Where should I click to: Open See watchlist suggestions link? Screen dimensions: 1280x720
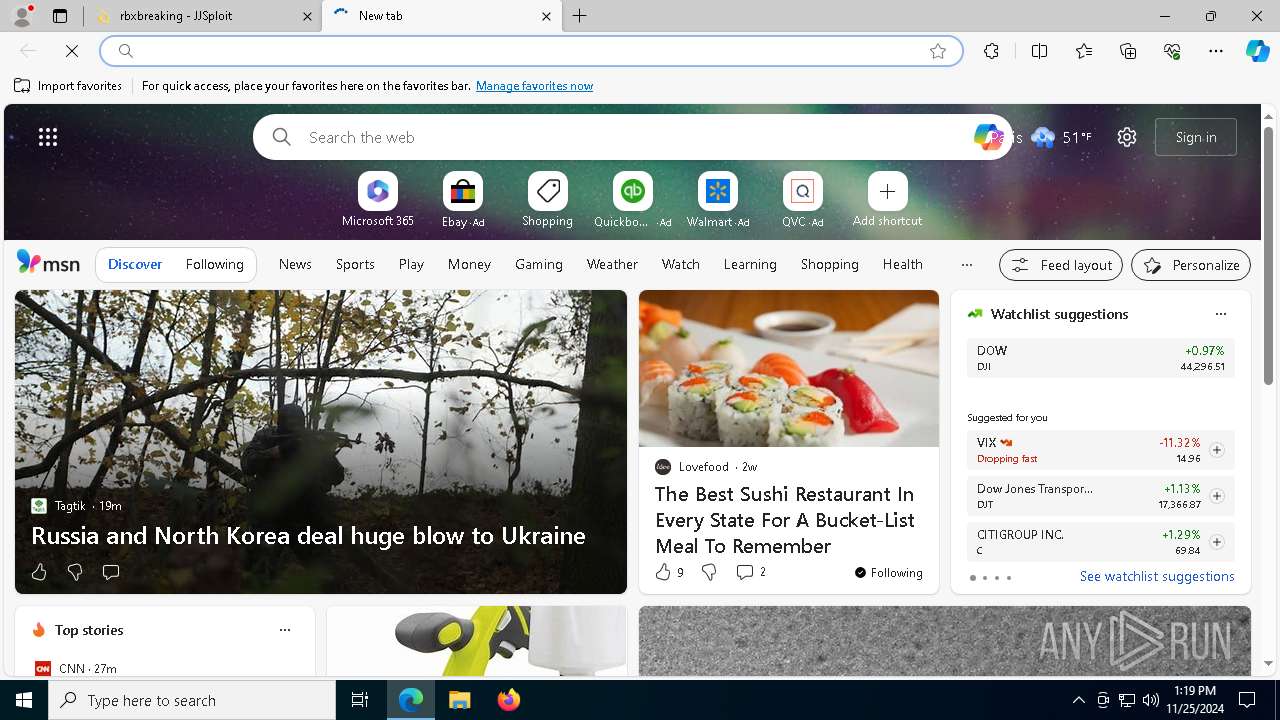(x=1157, y=576)
